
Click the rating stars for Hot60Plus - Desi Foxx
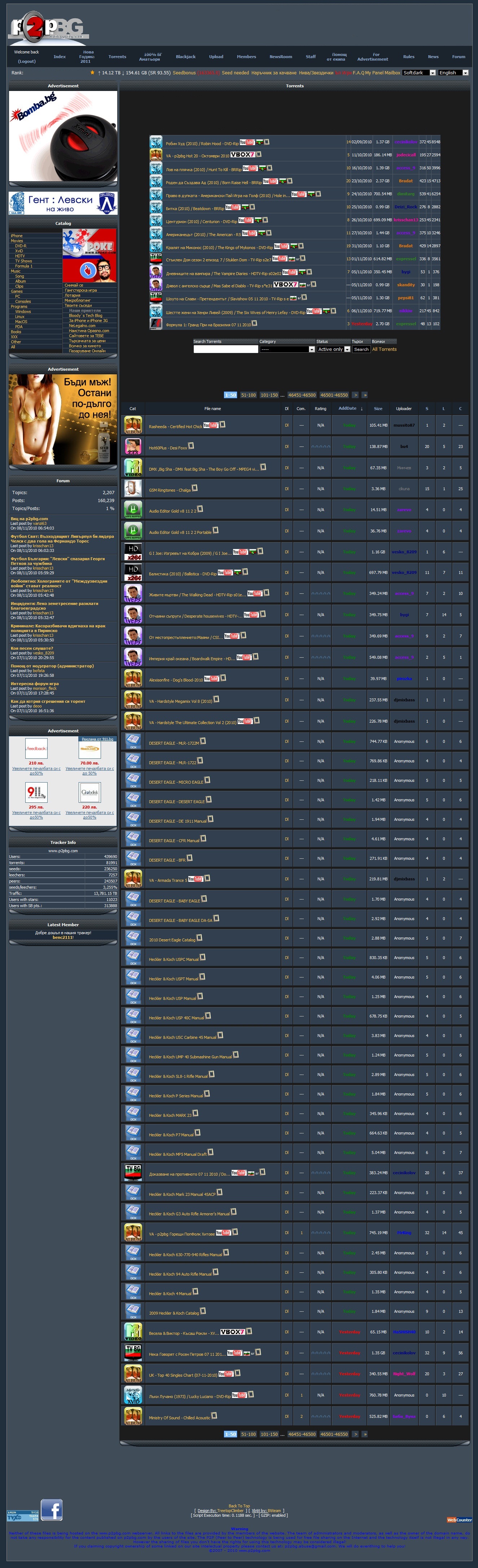(x=320, y=446)
